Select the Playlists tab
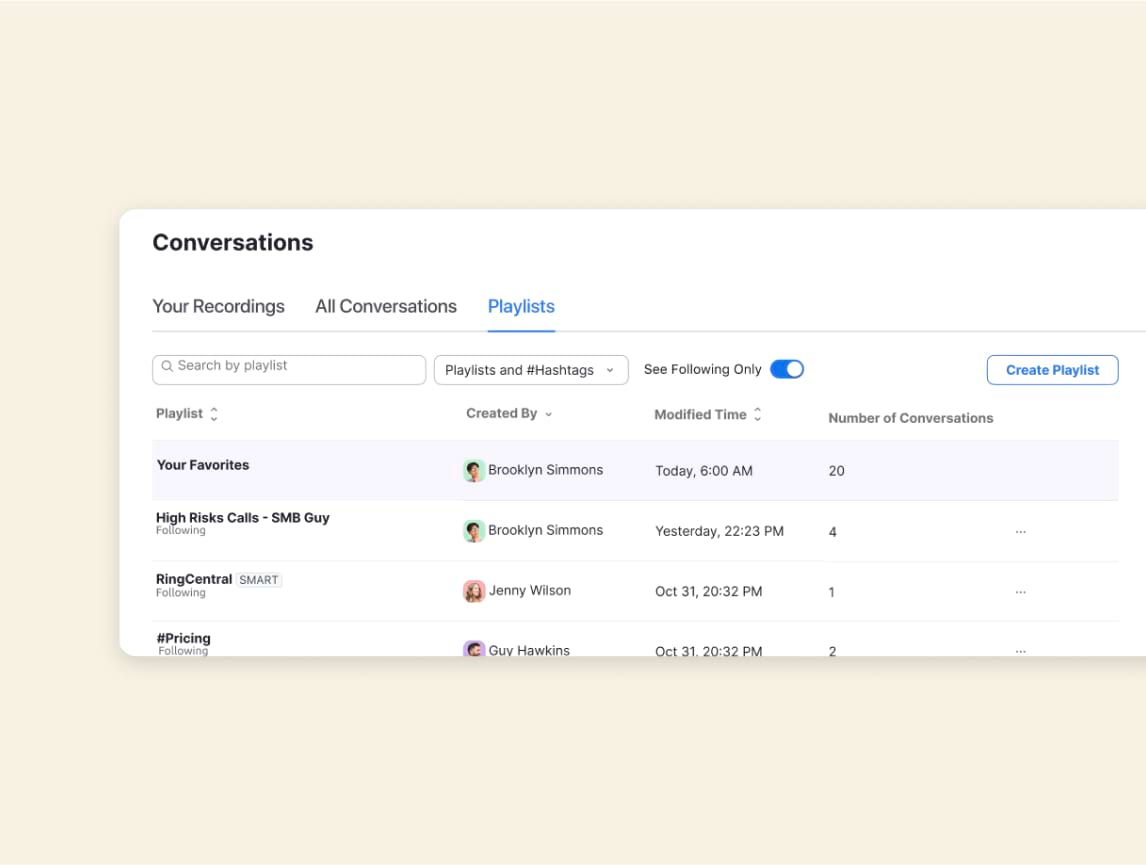The width and height of the screenshot is (1146, 865). 521,307
